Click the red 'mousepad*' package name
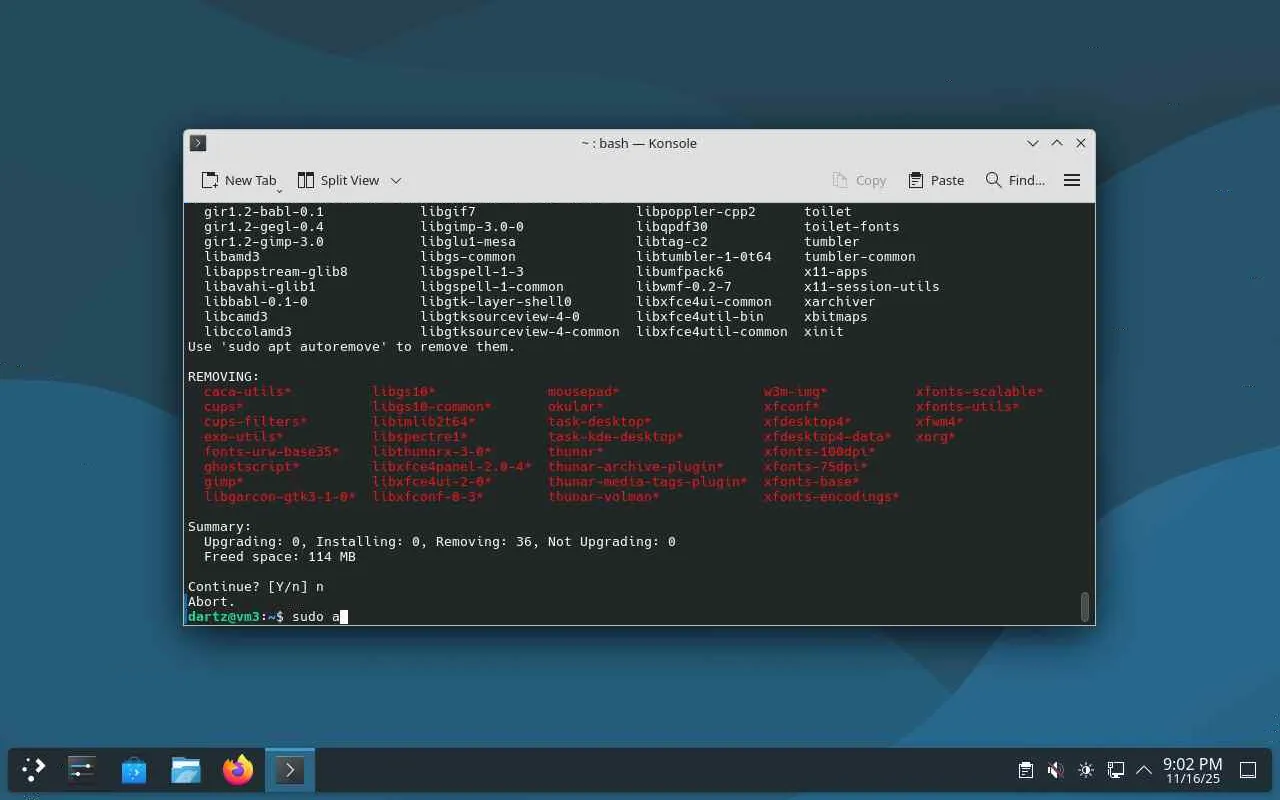The image size is (1280, 800). pos(584,392)
